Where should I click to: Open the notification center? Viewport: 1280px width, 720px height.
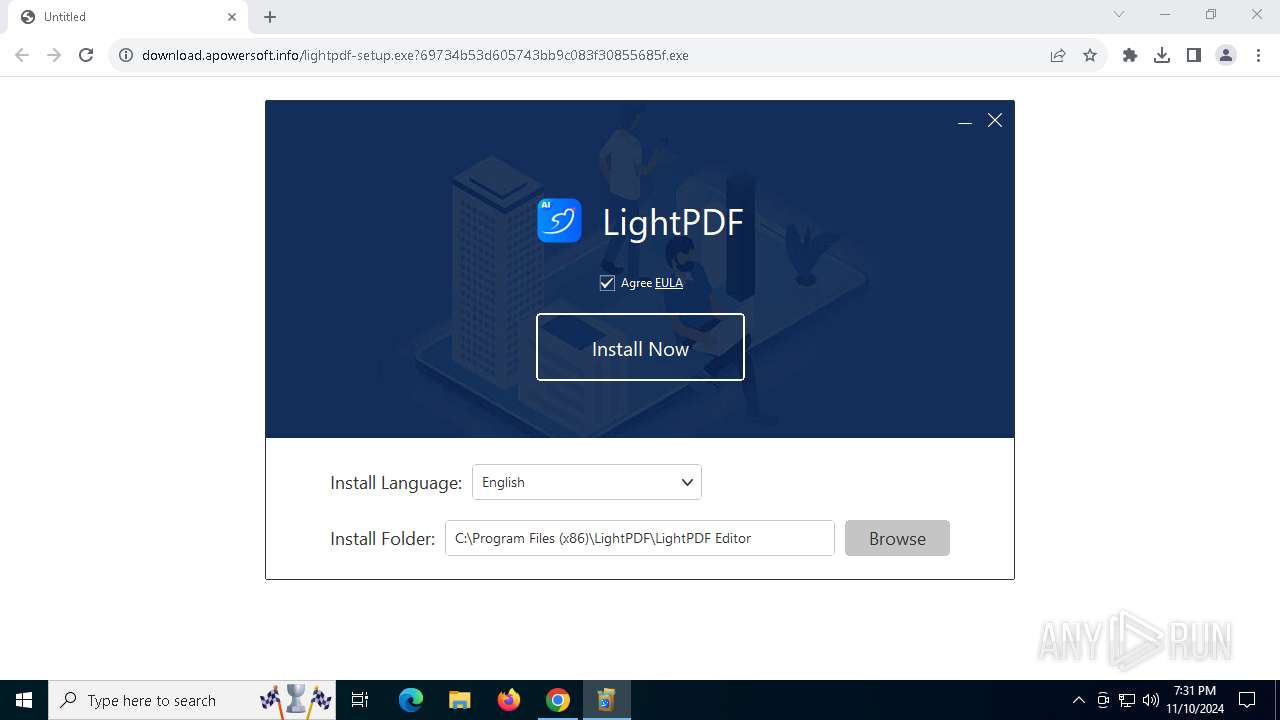(x=1247, y=700)
